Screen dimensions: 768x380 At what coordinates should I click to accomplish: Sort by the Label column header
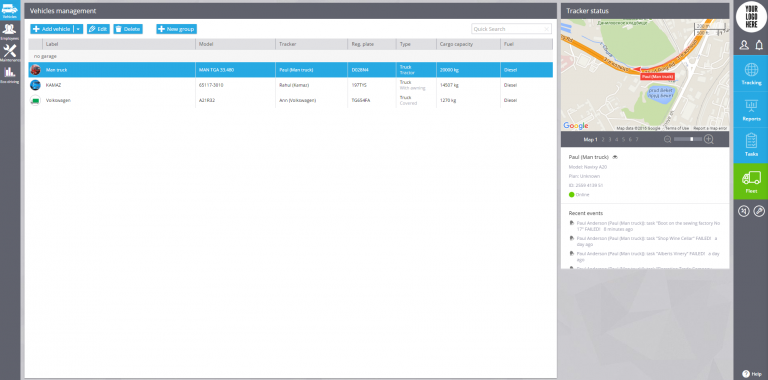point(119,44)
